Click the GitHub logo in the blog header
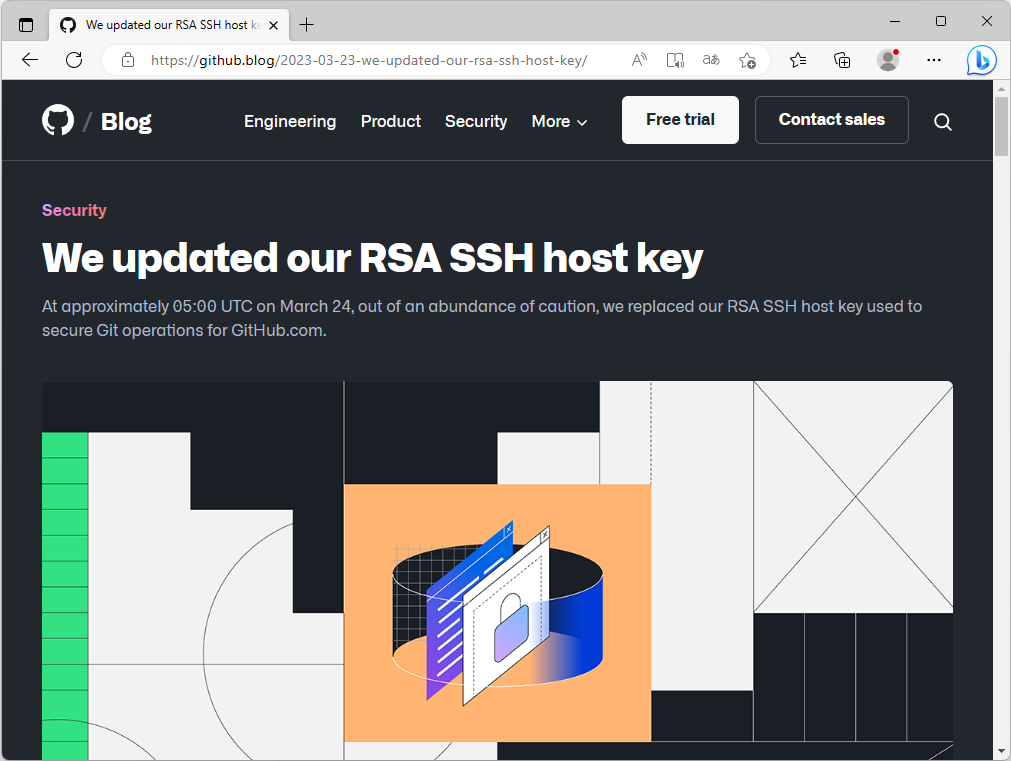Screen dimensions: 1011x761 tap(57, 120)
